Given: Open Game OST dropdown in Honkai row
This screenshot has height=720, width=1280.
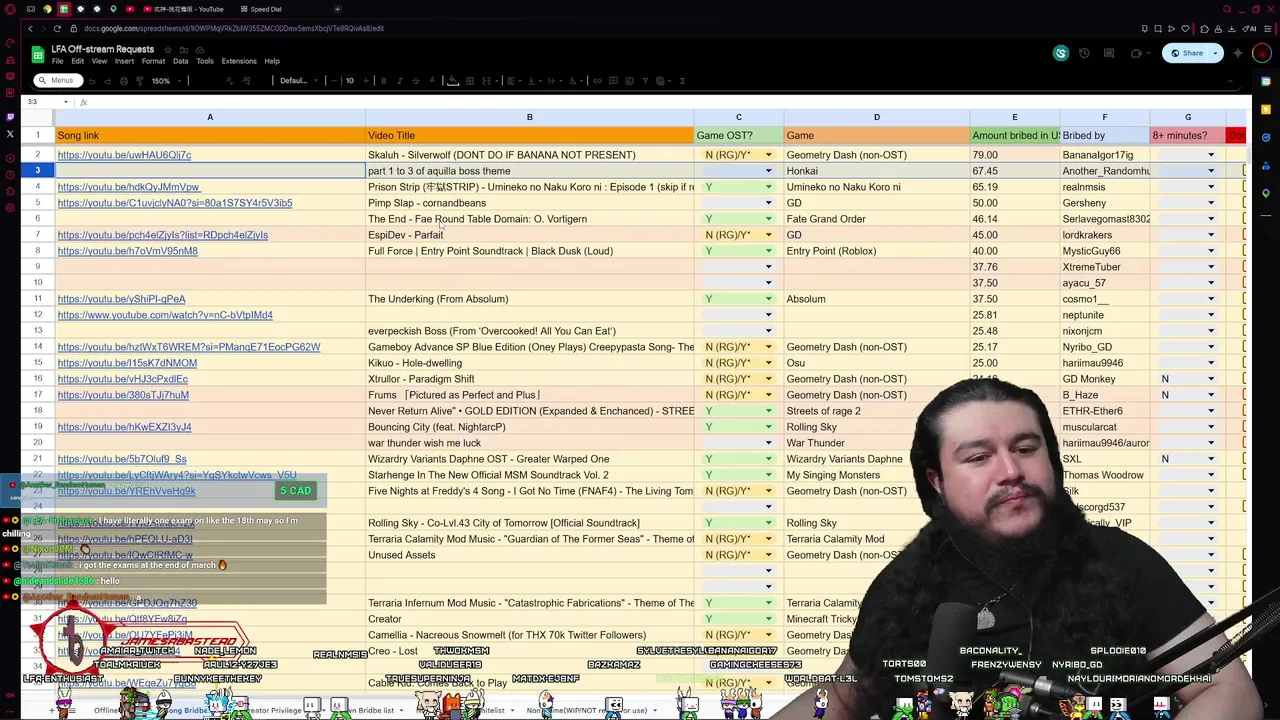Looking at the screenshot, I should (769, 171).
